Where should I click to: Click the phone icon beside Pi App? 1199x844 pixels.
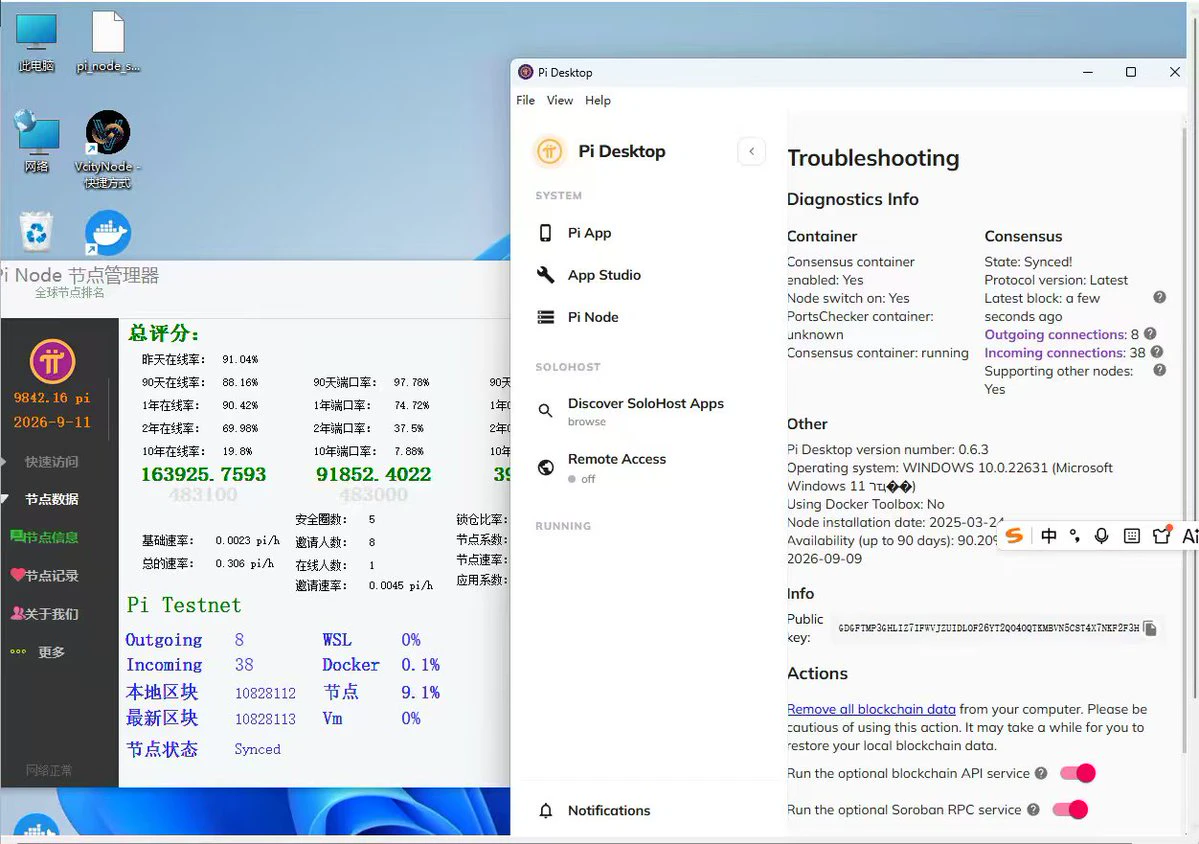tap(545, 233)
